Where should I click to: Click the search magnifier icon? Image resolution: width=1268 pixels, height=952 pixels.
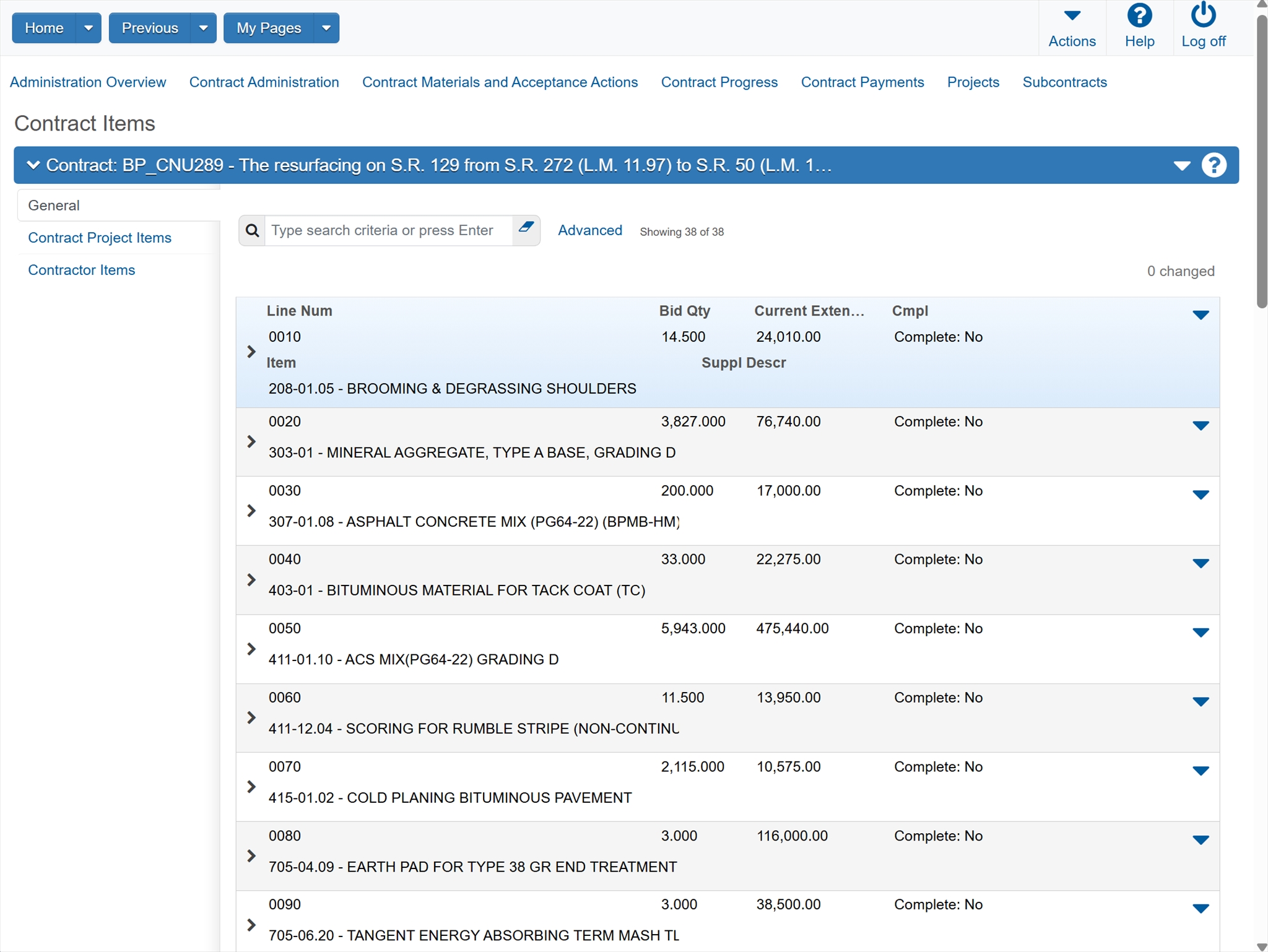pos(252,231)
